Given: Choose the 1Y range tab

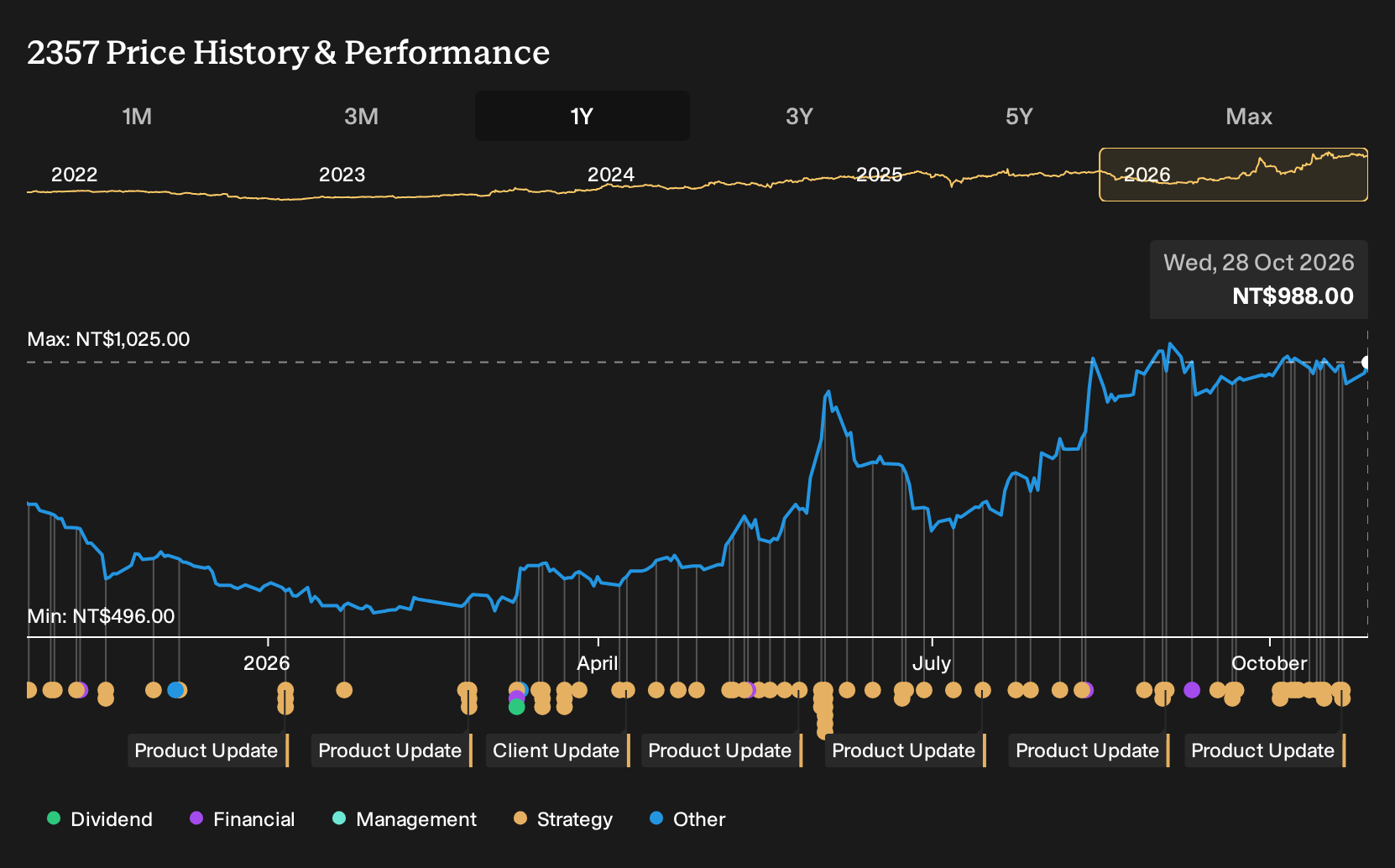Looking at the screenshot, I should click(583, 116).
